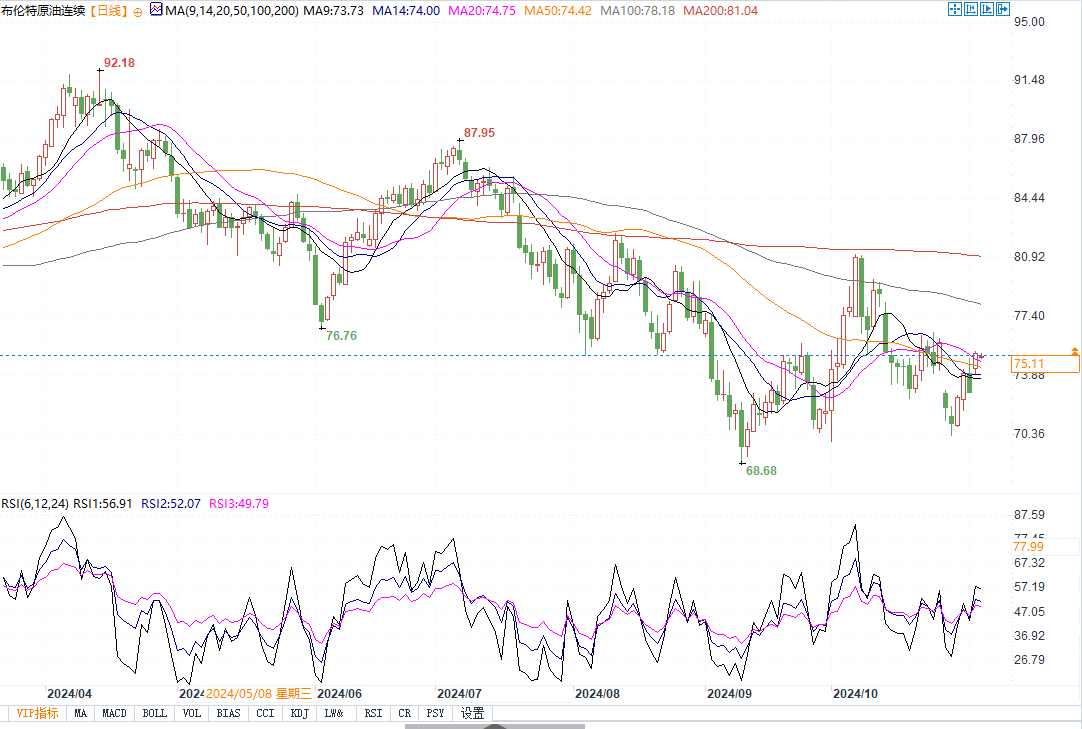1082x729 pixels.
Task: Click the MA indicator chart icon
Action: coord(156,10)
